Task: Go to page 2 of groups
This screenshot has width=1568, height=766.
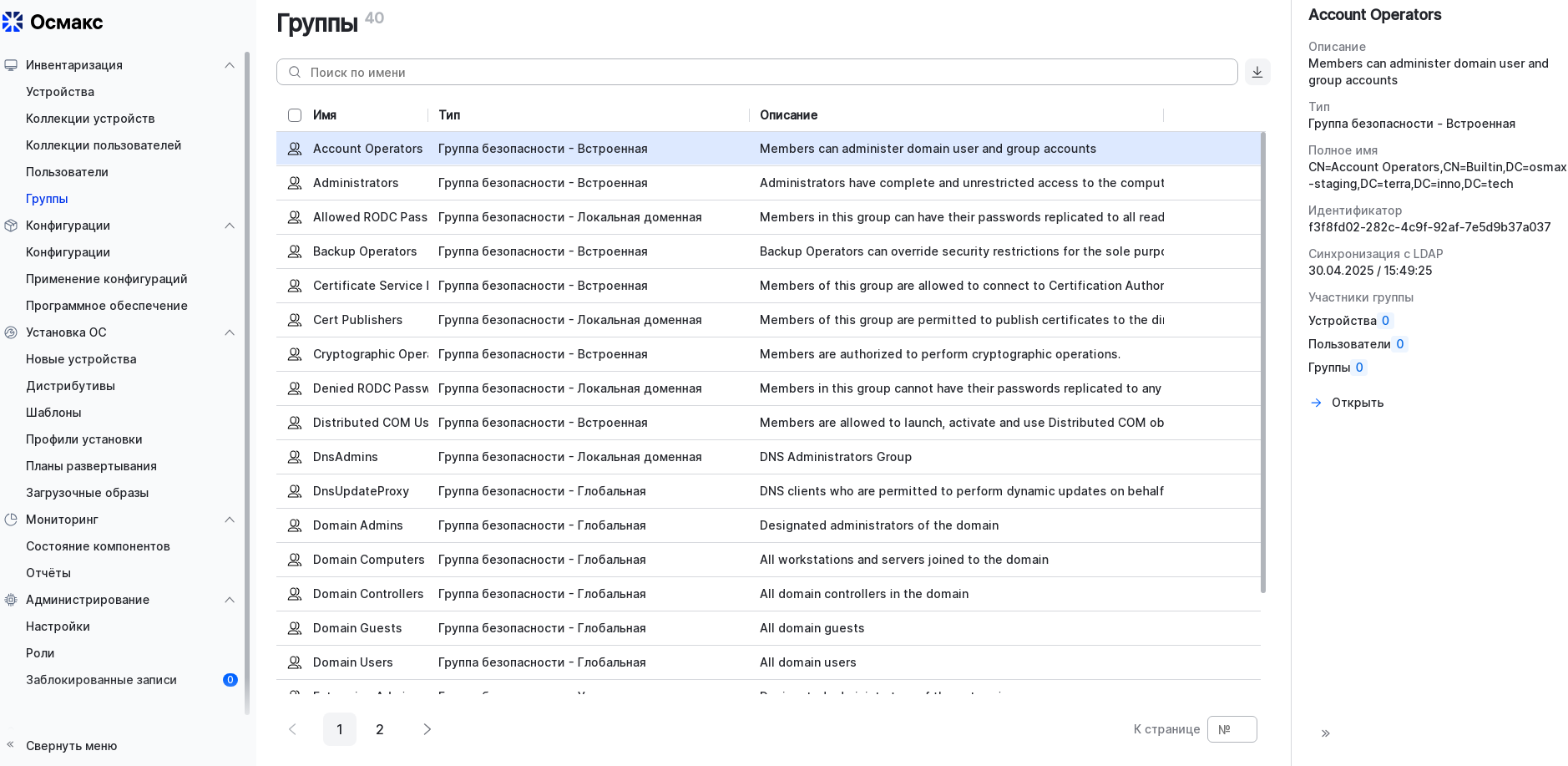Action: click(380, 729)
